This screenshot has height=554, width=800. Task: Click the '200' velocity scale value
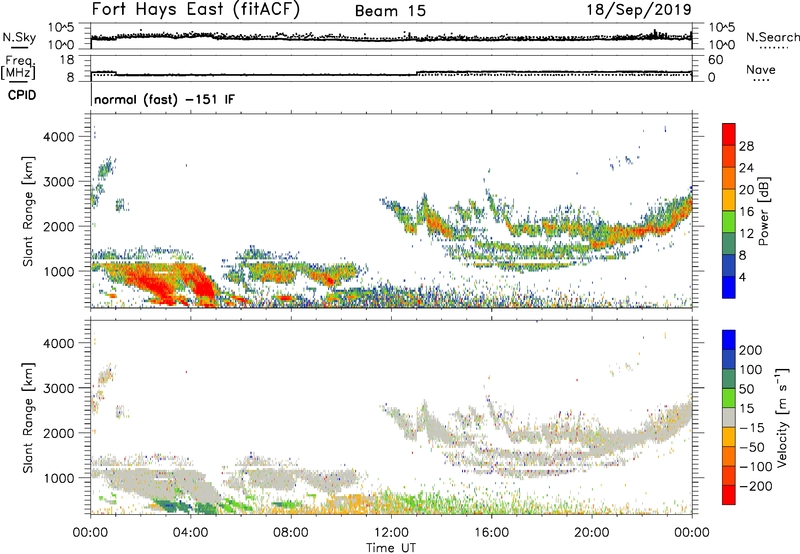pos(751,350)
